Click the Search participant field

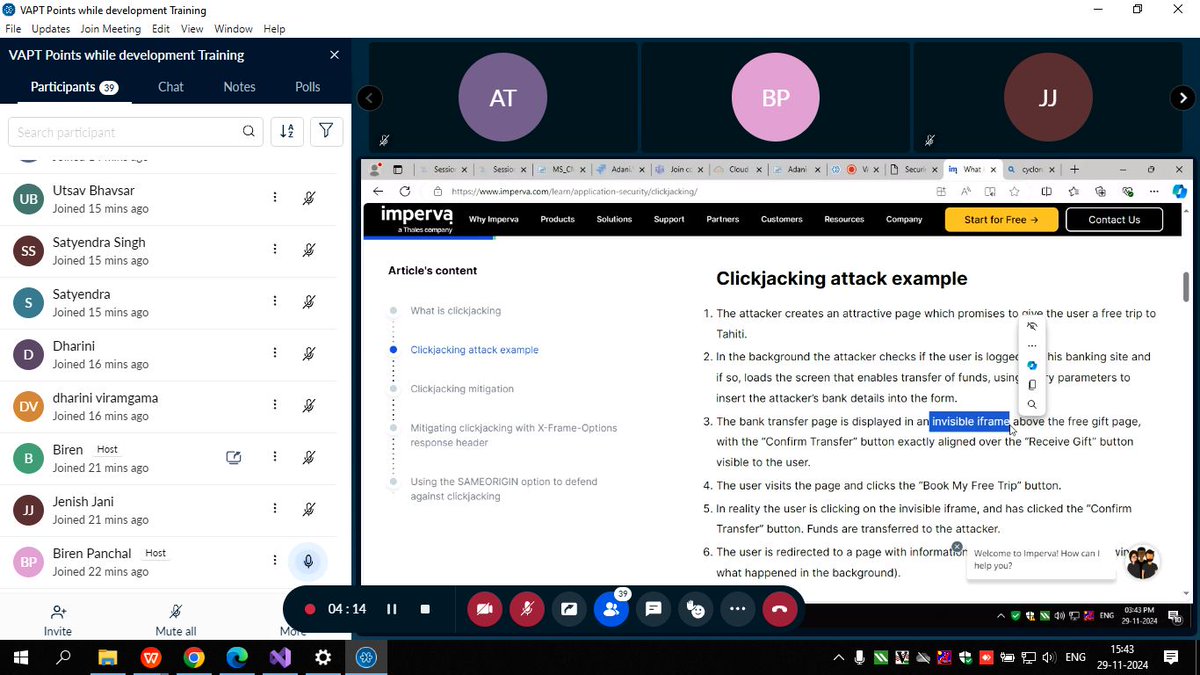(136, 132)
